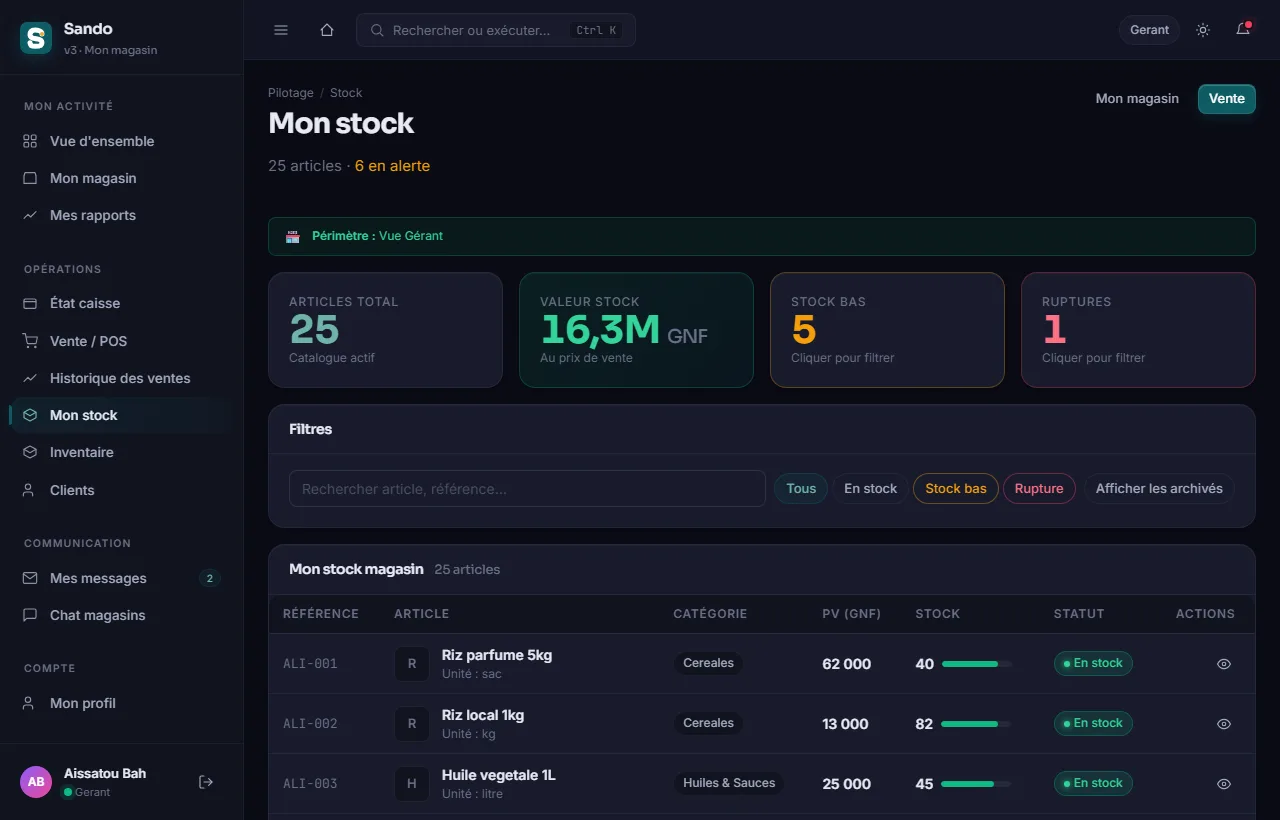Image resolution: width=1280 pixels, height=820 pixels.
Task: Click the Ruptures stat card
Action: 1138,330
